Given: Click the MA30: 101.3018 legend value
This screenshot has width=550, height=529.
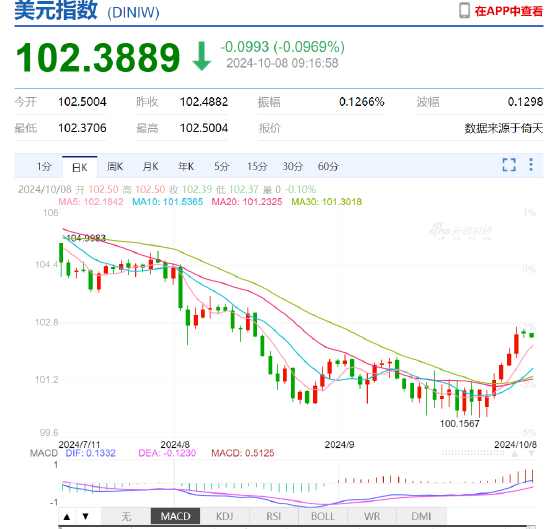Looking at the screenshot, I should click(327, 202).
